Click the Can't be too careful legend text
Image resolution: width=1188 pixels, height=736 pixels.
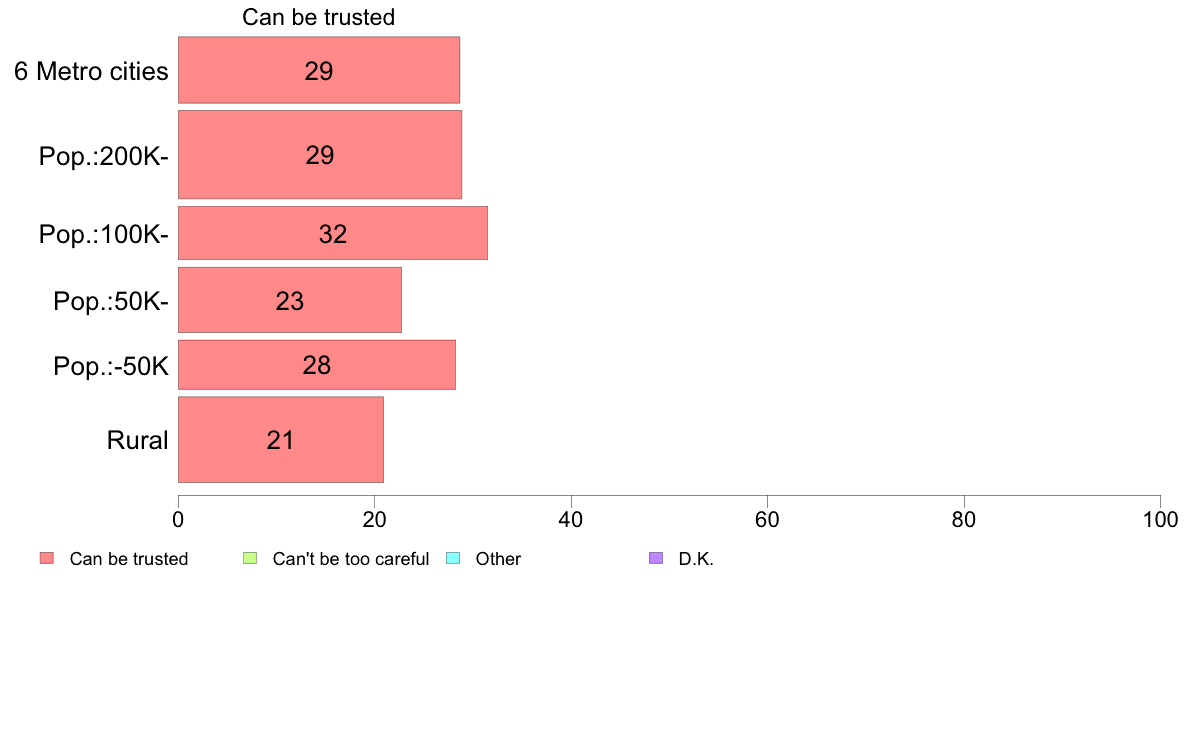click(x=351, y=559)
